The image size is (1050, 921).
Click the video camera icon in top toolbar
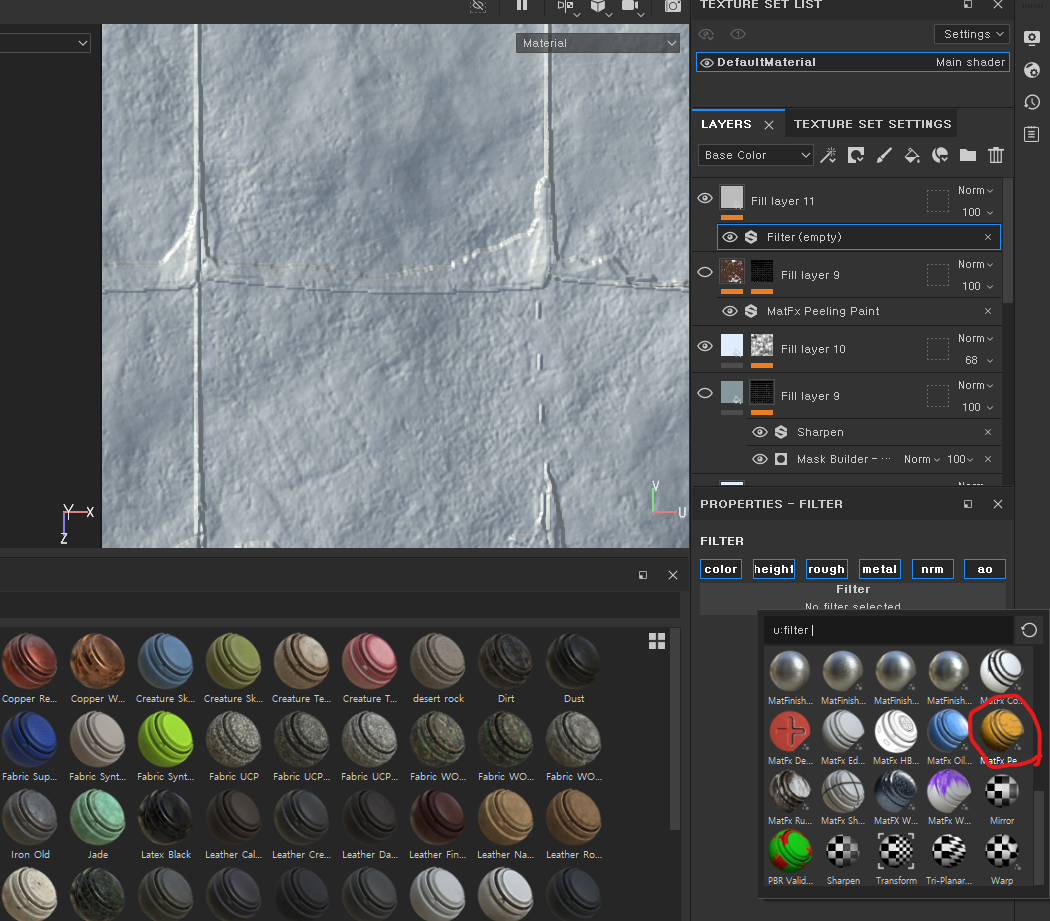(x=629, y=6)
